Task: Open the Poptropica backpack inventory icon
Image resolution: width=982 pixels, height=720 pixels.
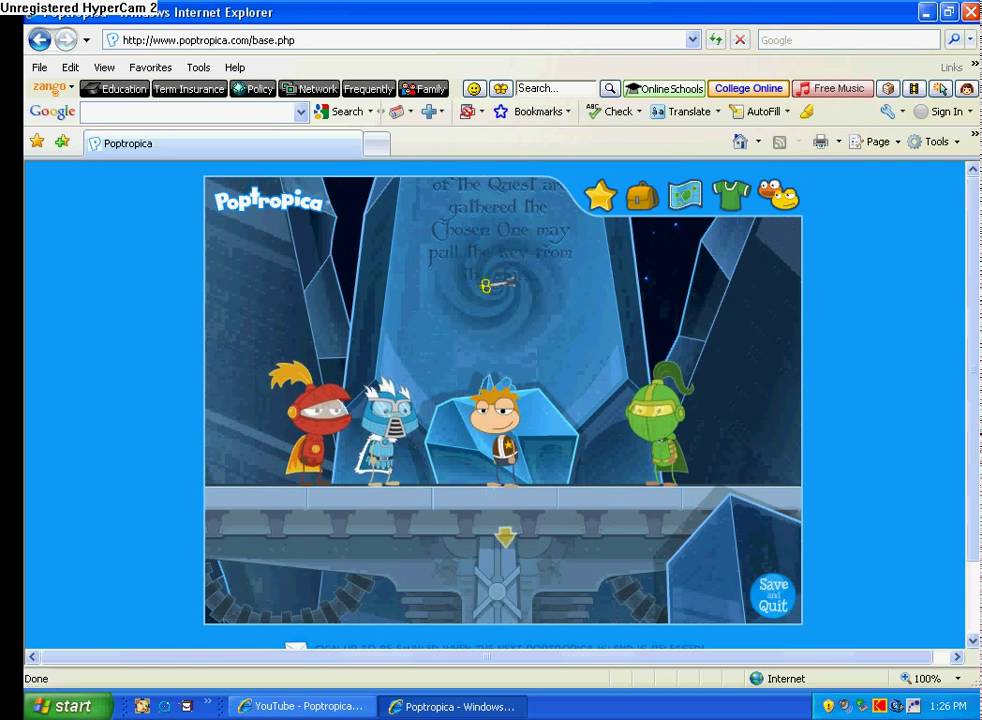Action: click(643, 196)
